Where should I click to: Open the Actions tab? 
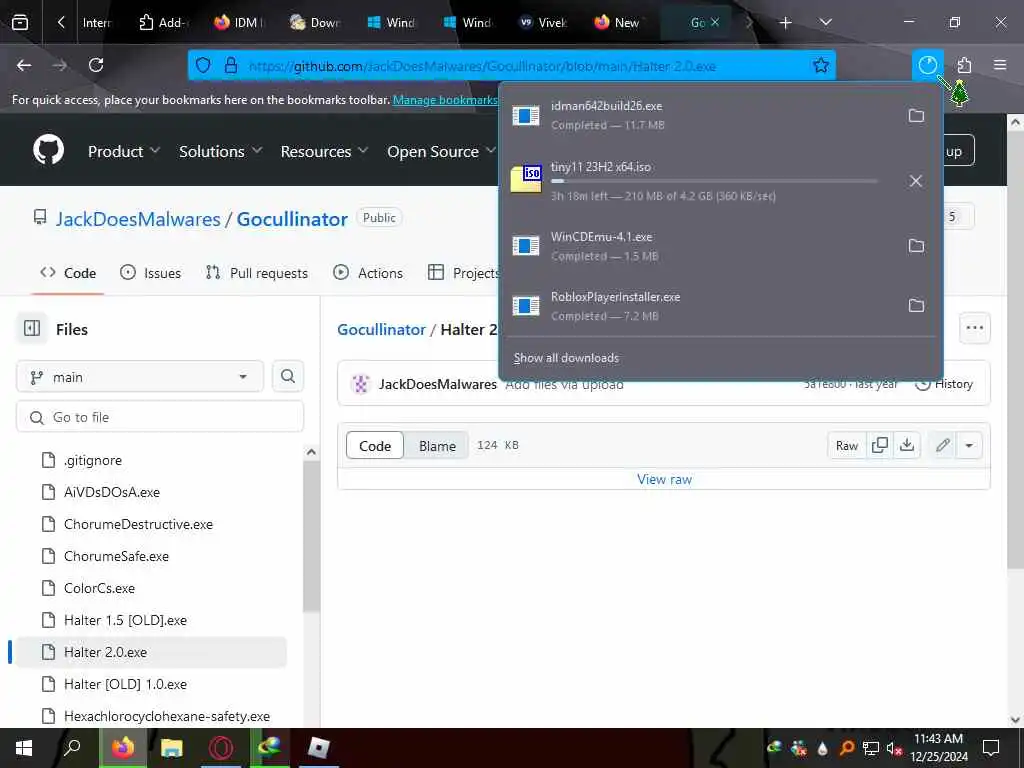[x=368, y=273]
